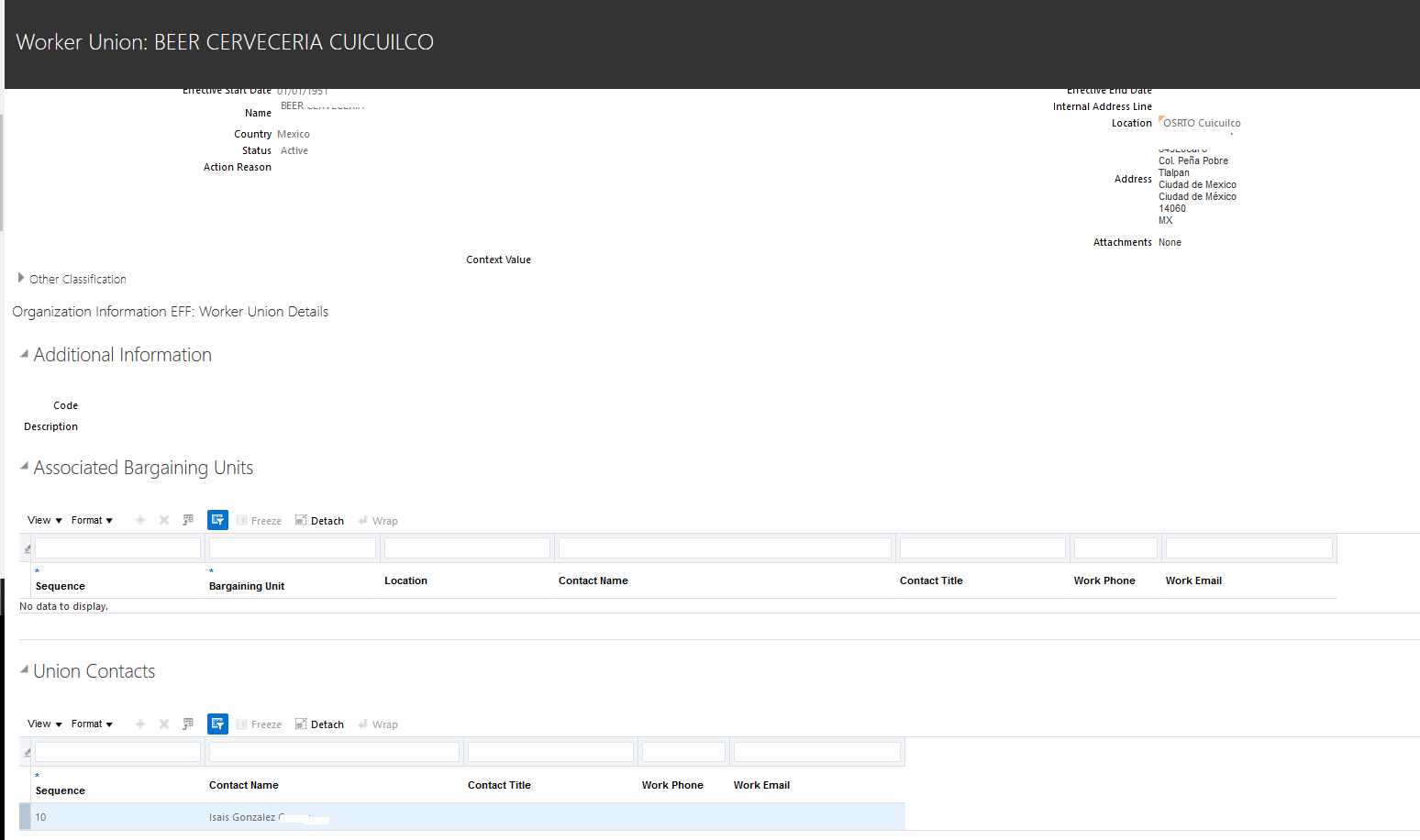Viewport: 1420px width, 840px height.
Task: Click Contact Name header in Bargaining Units table
Action: point(594,580)
